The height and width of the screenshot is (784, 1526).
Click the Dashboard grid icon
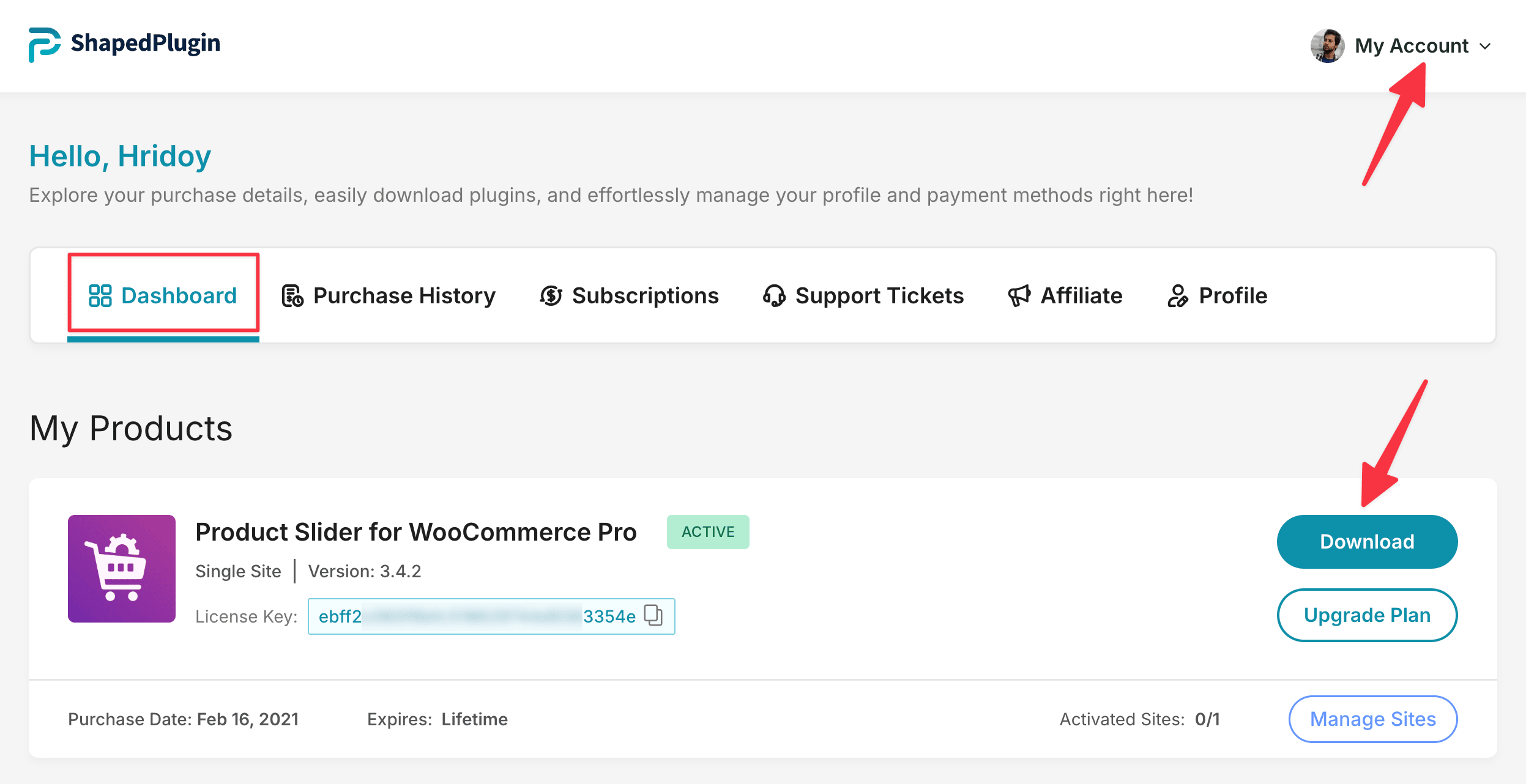(x=100, y=295)
